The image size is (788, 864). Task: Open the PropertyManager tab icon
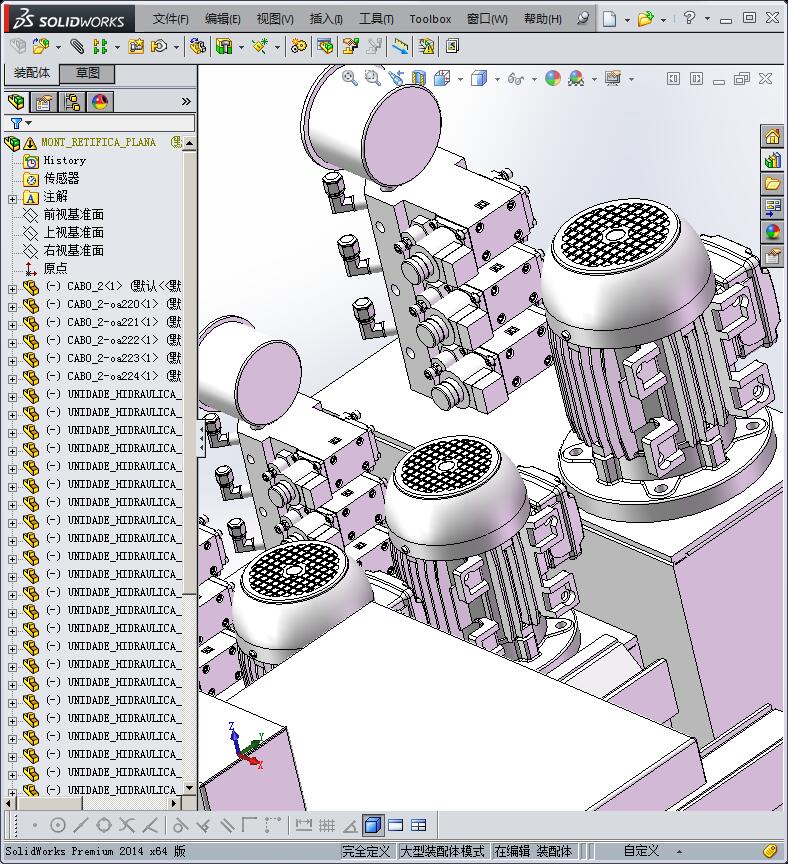pyautogui.click(x=44, y=102)
